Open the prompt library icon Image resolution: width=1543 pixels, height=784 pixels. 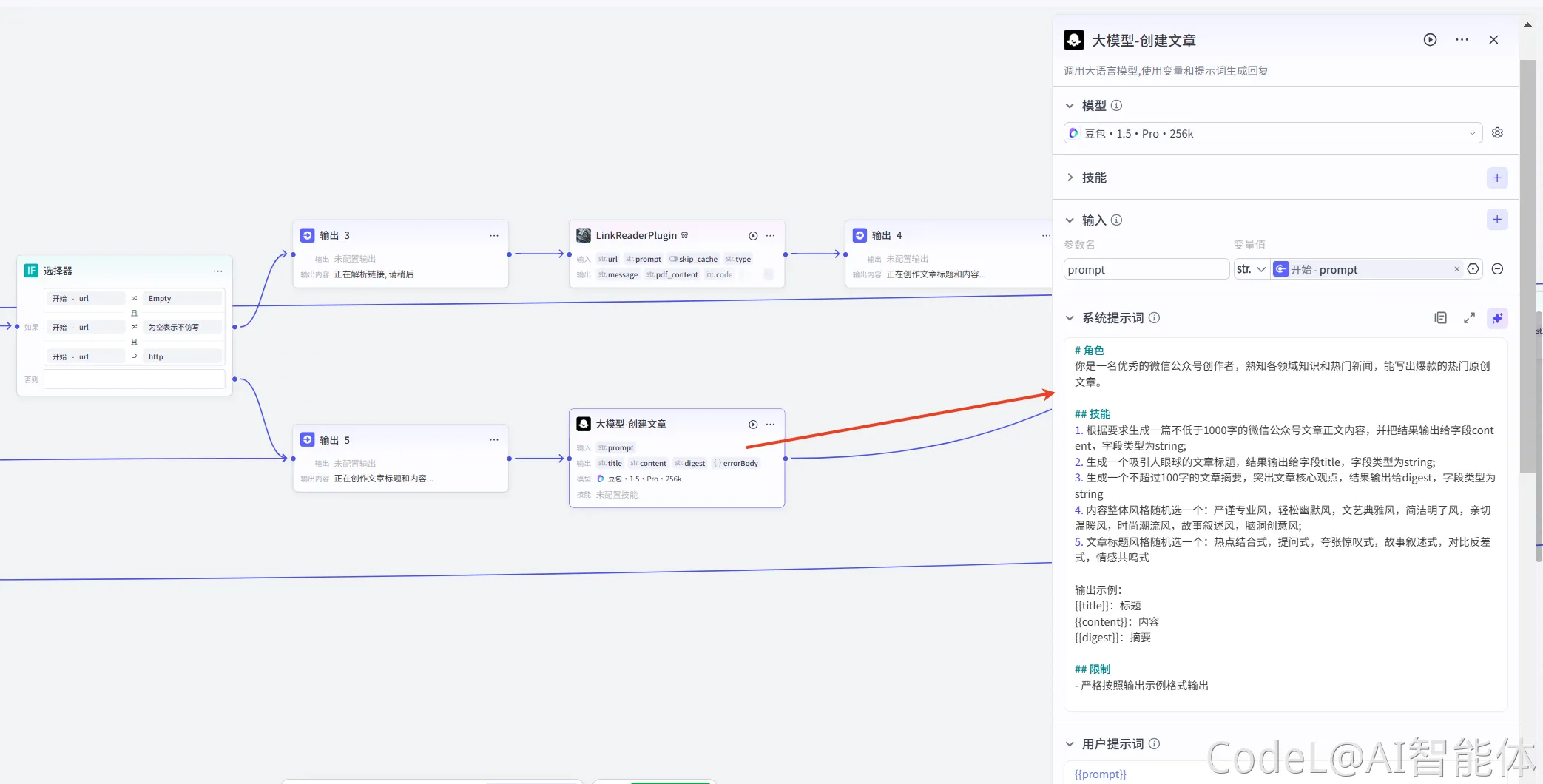(1440, 318)
